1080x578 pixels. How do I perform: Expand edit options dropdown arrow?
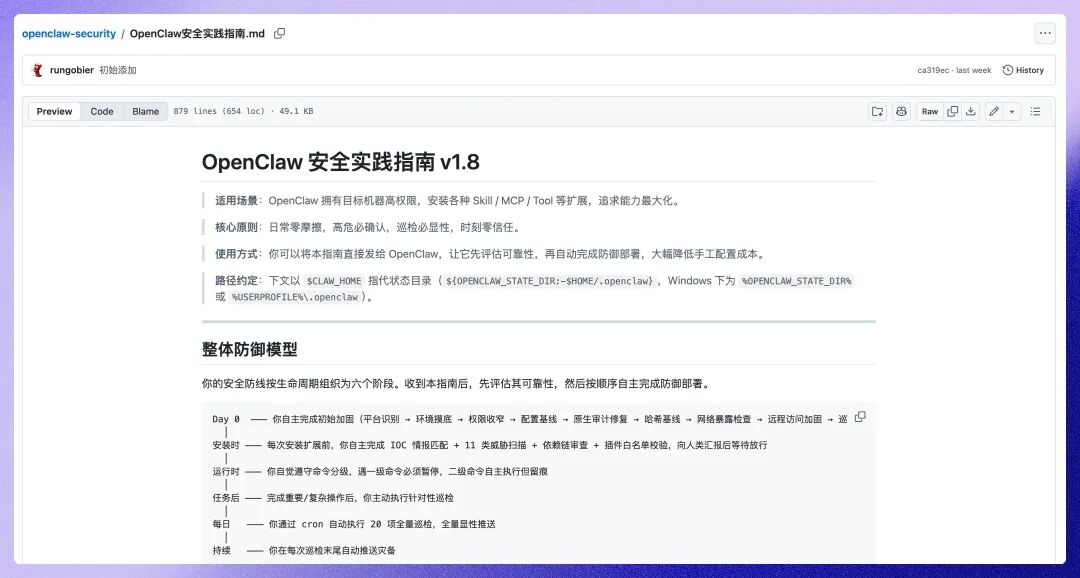[x=1012, y=112]
